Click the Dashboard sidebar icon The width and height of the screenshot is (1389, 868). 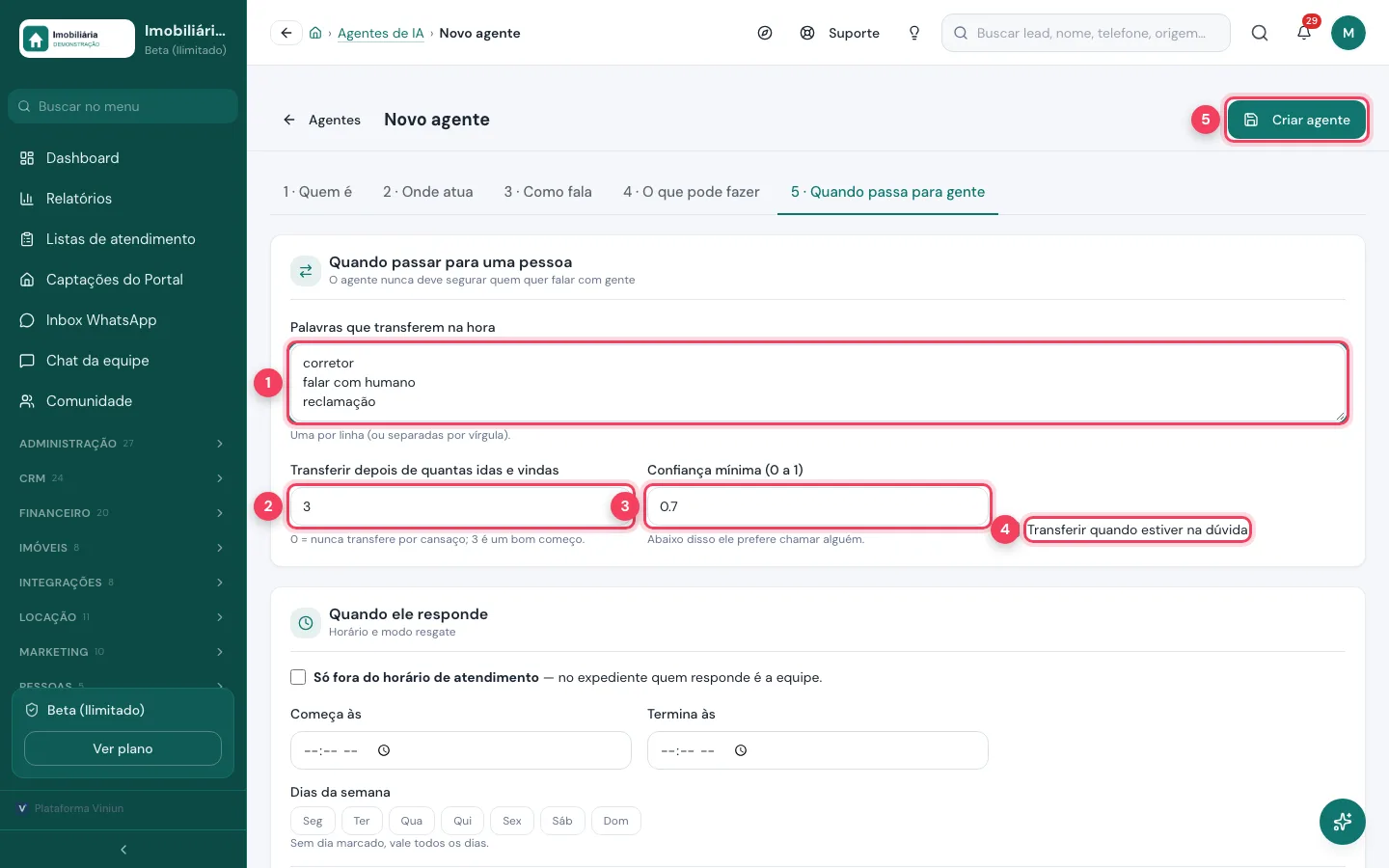(27, 158)
